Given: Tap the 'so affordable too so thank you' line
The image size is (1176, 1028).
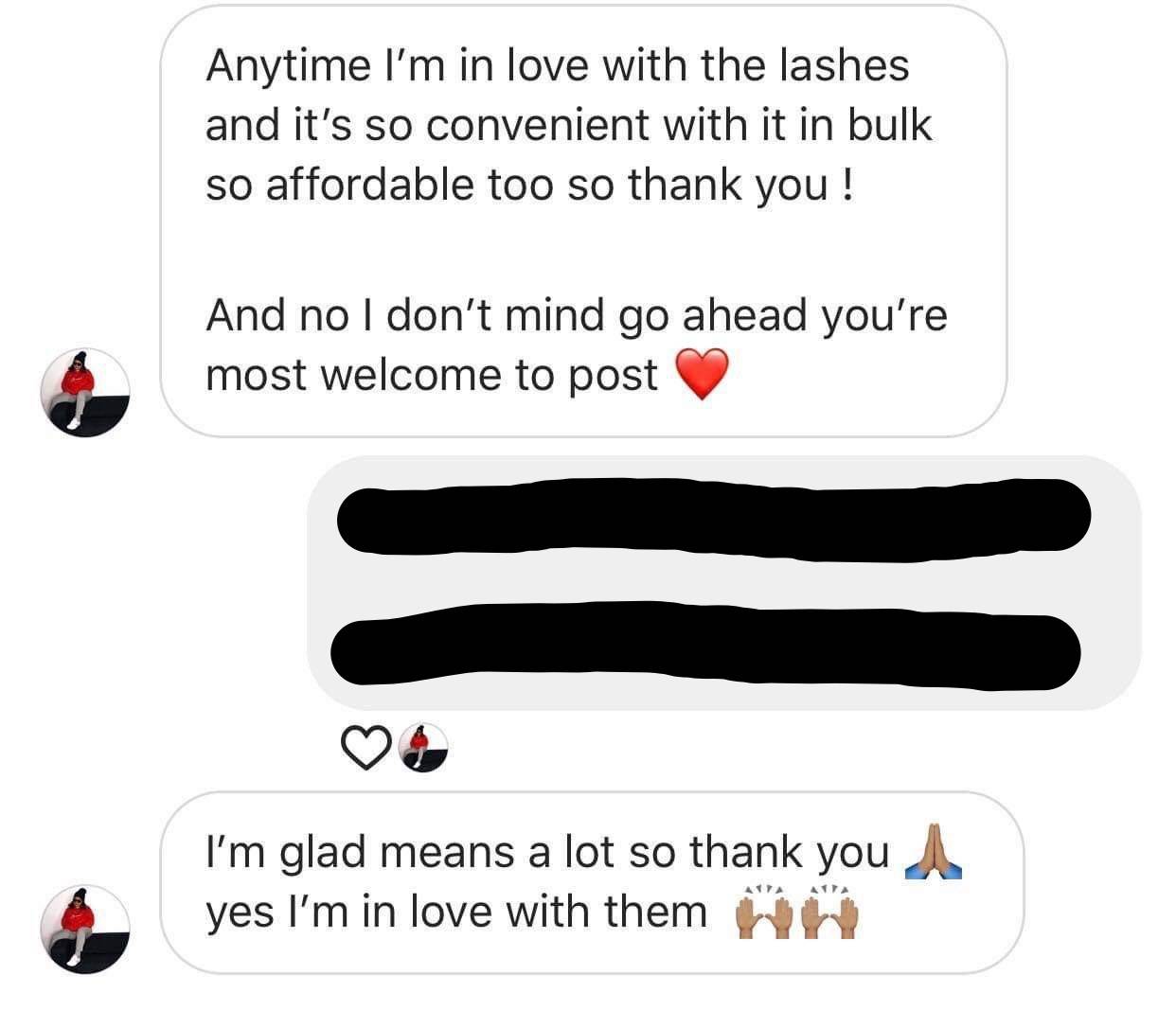Looking at the screenshot, I should 530,185.
